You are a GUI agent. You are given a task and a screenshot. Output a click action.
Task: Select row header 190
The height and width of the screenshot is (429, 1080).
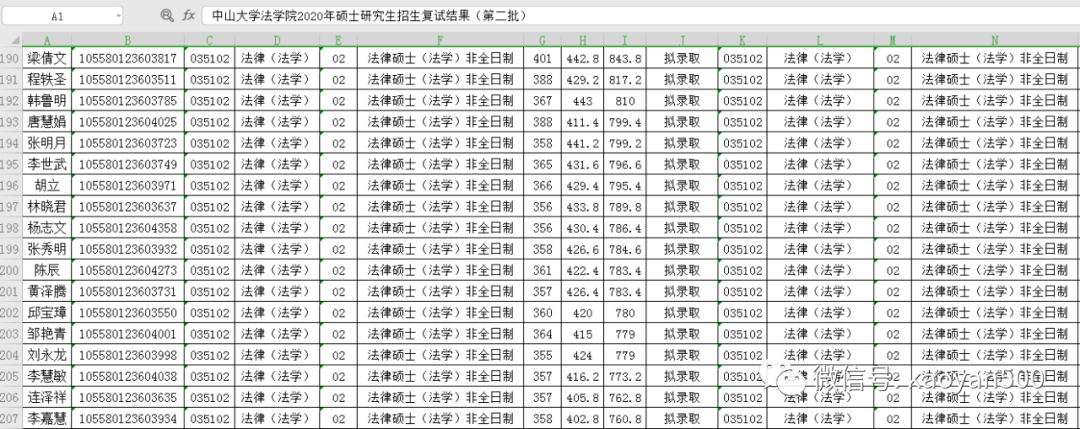pos(11,59)
